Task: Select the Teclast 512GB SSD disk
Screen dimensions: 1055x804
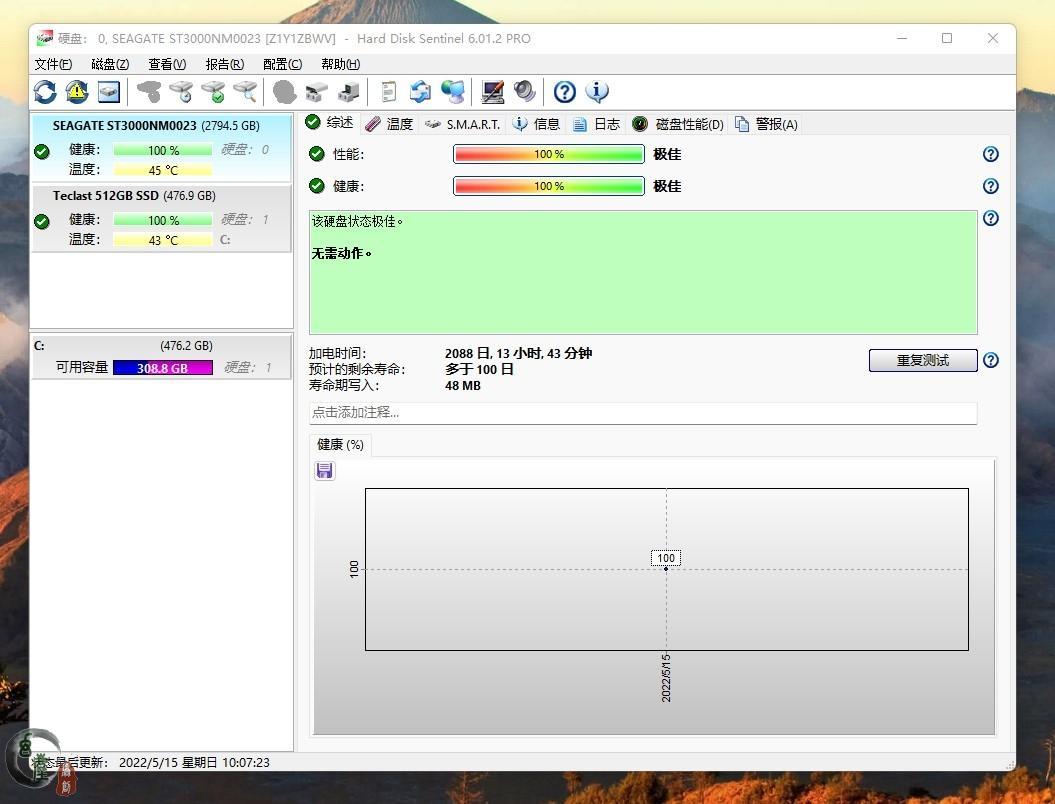Action: [x=134, y=196]
